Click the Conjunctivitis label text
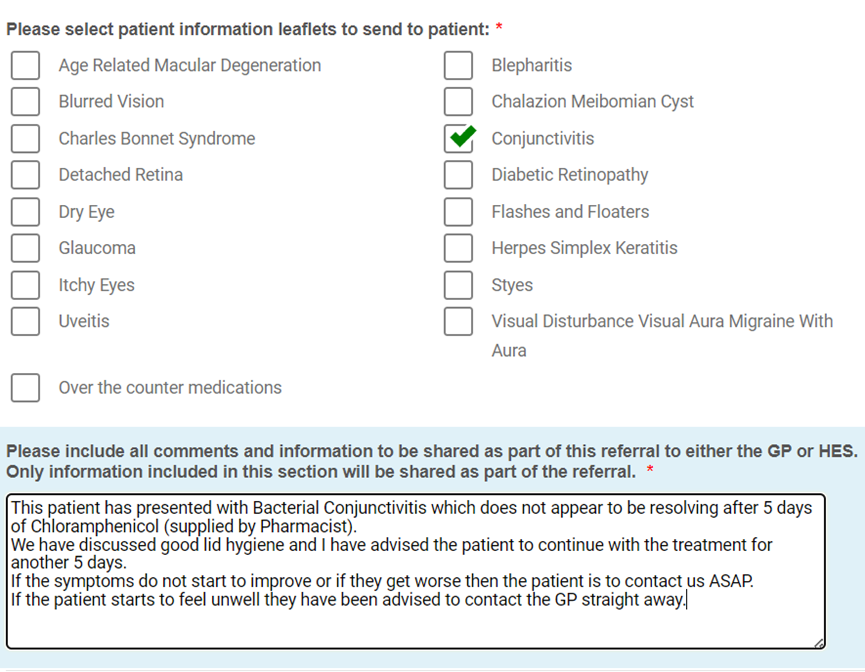Screen dimensions: 865x672 (x=542, y=139)
